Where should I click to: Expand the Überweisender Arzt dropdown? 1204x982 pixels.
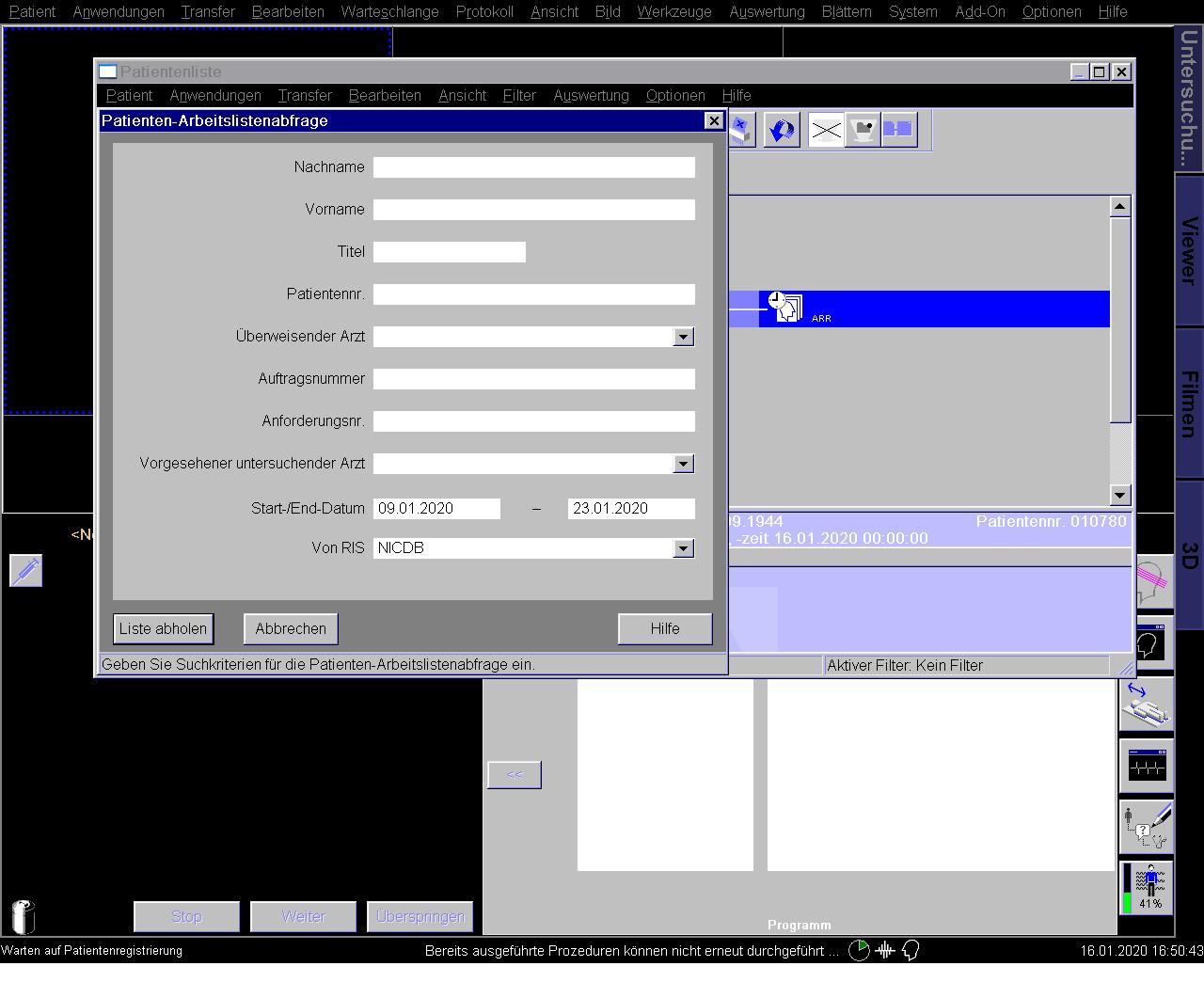coord(684,337)
